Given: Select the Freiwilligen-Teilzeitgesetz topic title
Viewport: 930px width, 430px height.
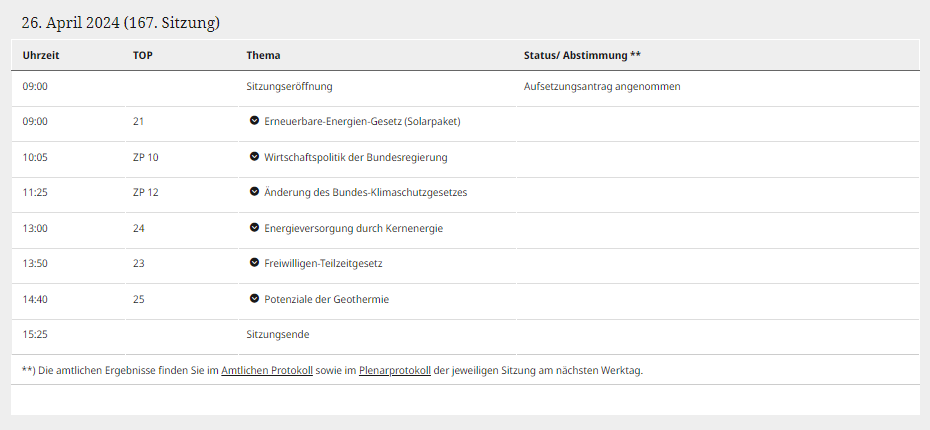Looking at the screenshot, I should coord(323,264).
